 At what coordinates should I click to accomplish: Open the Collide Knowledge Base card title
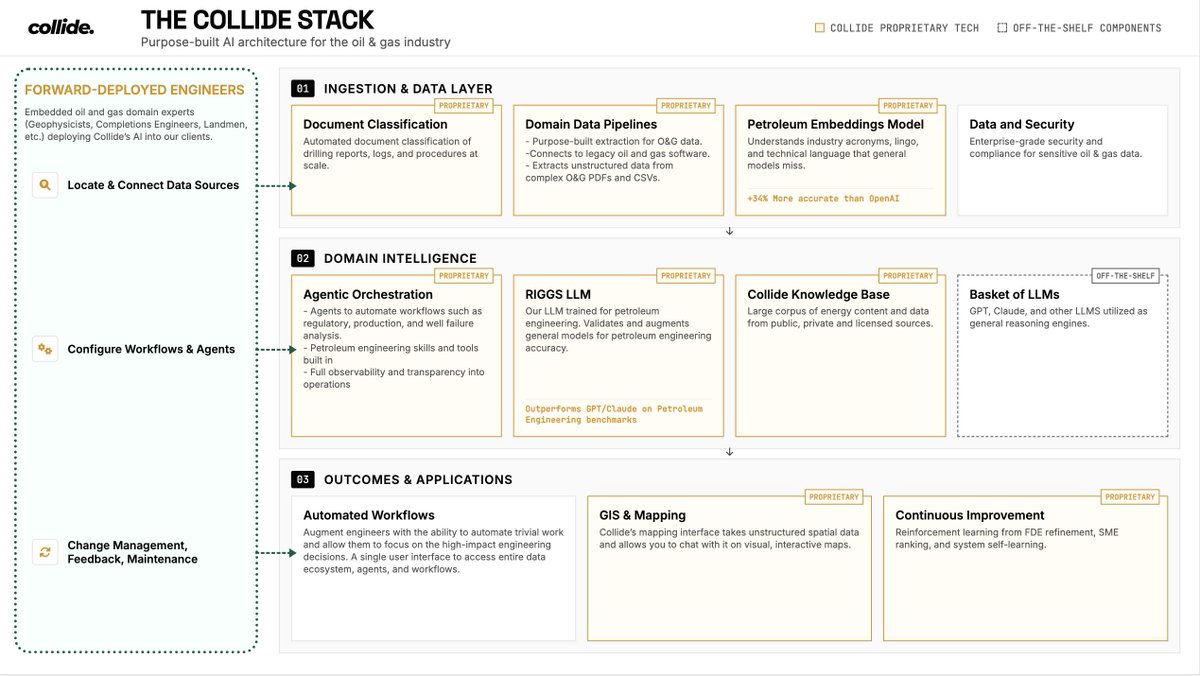pos(818,295)
